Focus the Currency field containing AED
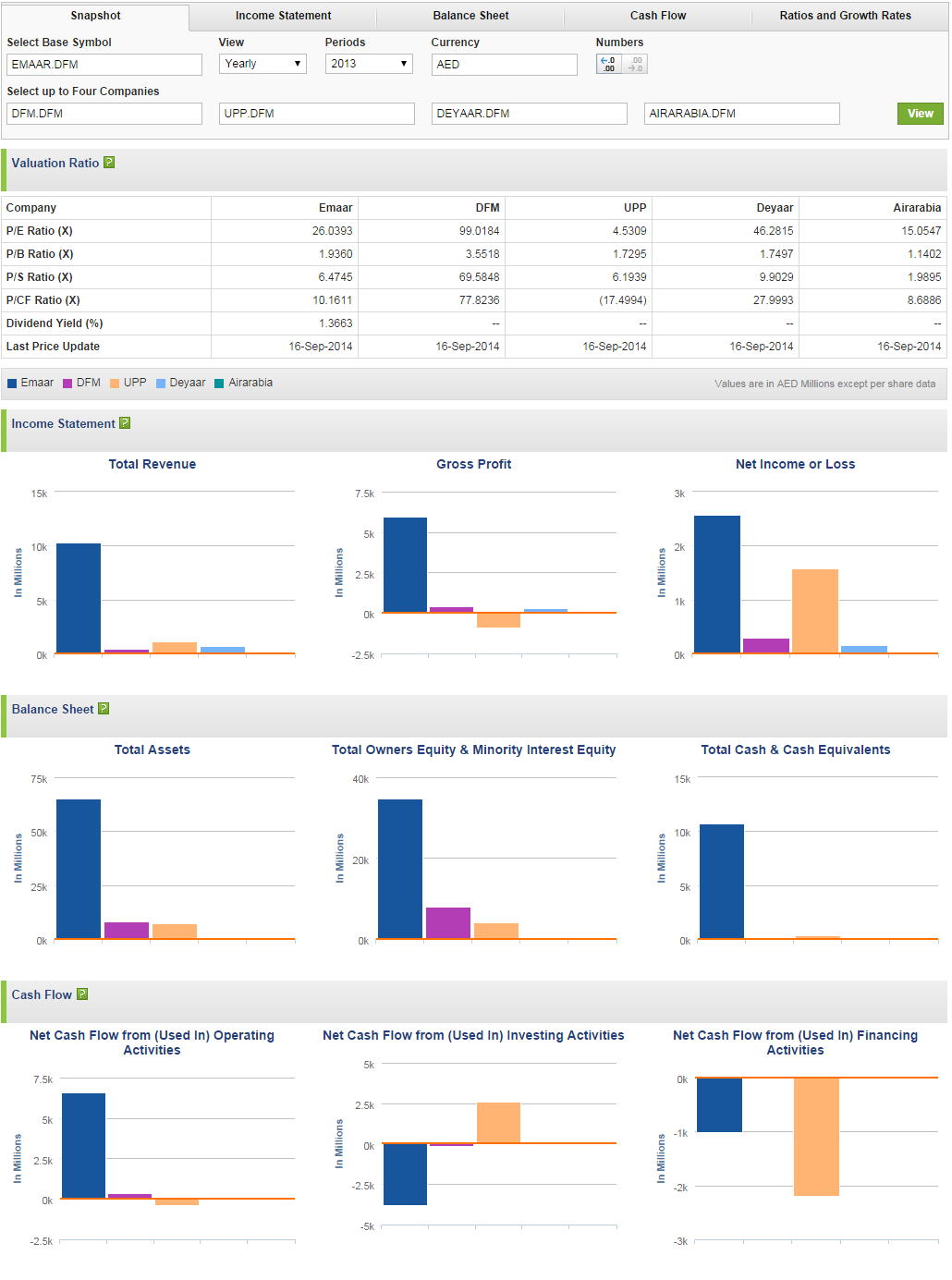 [504, 65]
